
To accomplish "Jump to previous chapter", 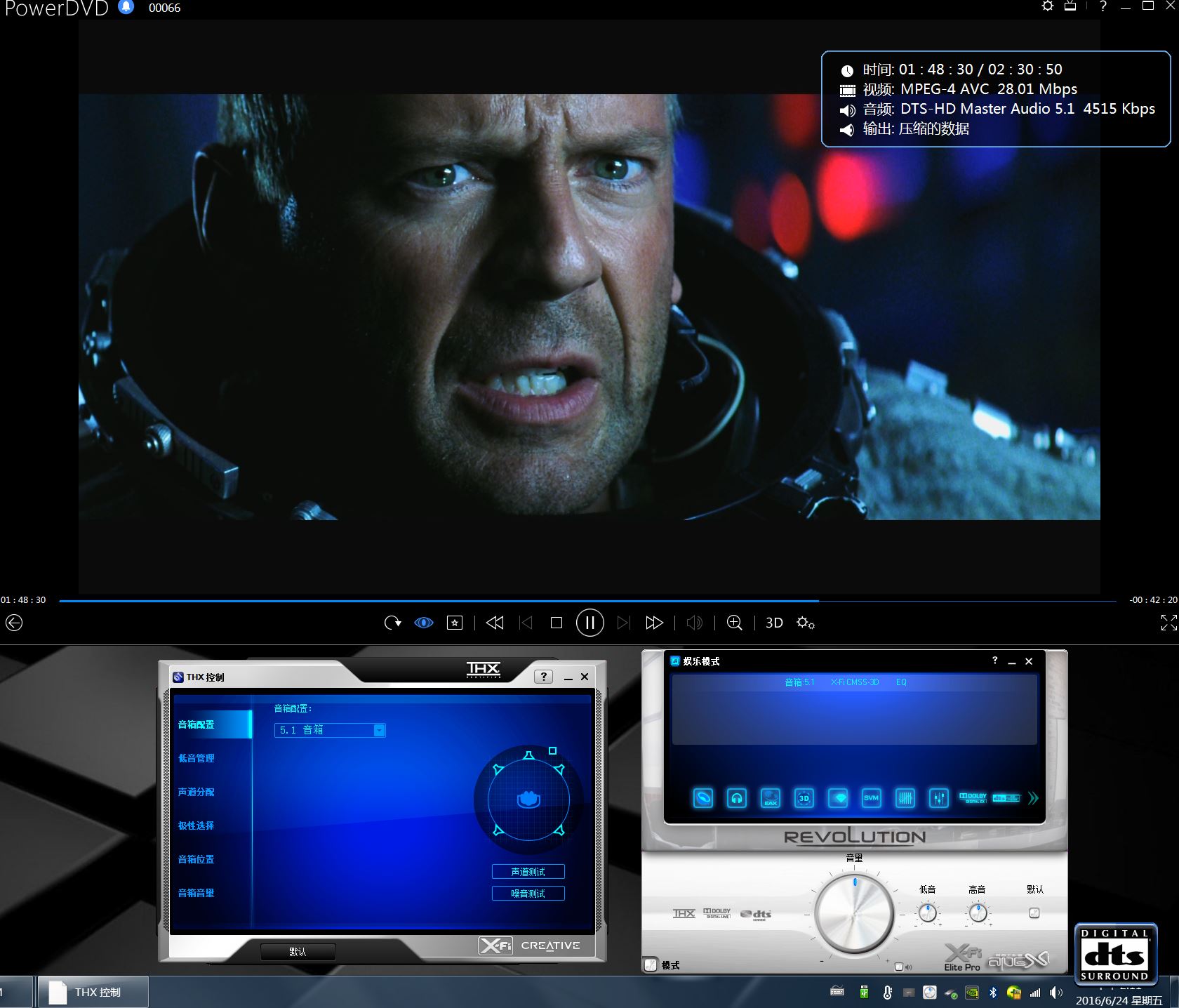I will [526, 623].
